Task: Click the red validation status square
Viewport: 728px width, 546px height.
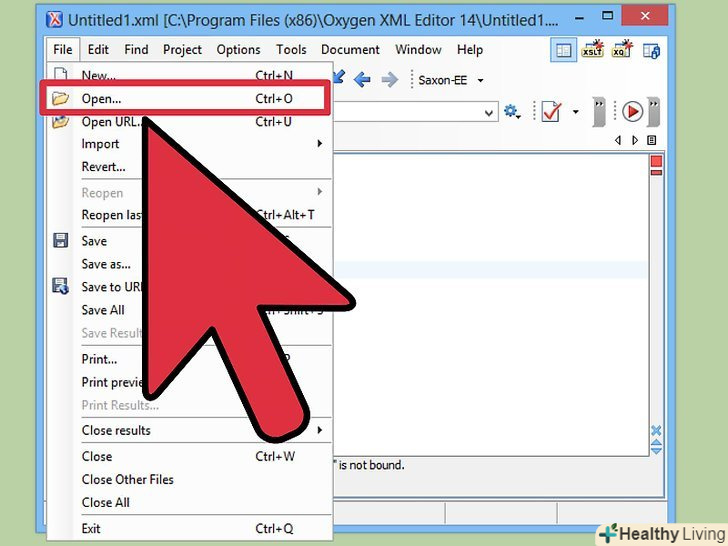Action: (656, 161)
